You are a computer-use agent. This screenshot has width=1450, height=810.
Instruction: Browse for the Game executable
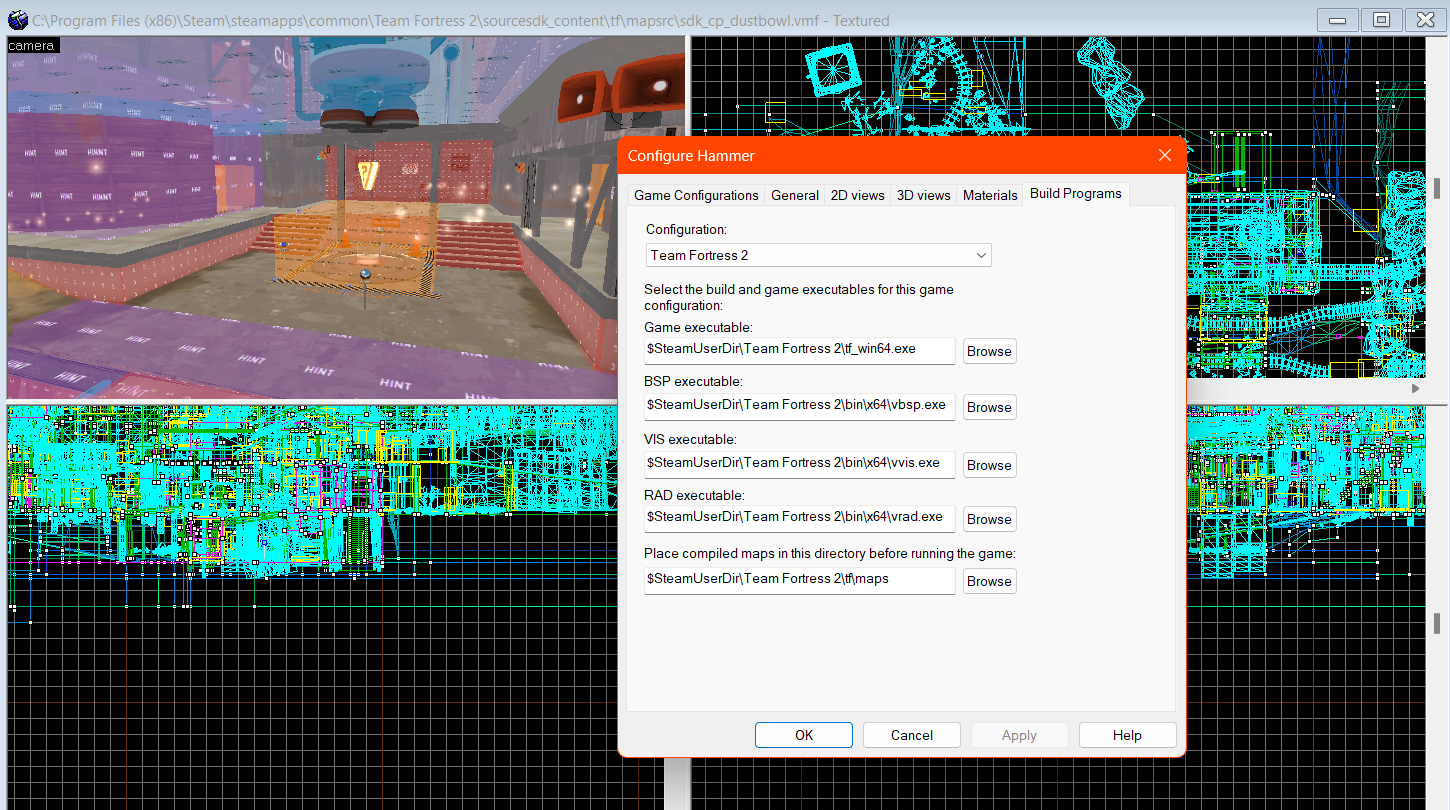(989, 351)
